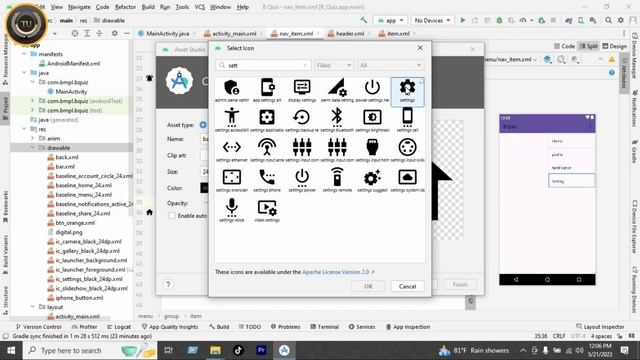Screen dimensions: 640x360
Task: Open ic_settings_black_24dp.xml in project tree
Action: click(89, 279)
